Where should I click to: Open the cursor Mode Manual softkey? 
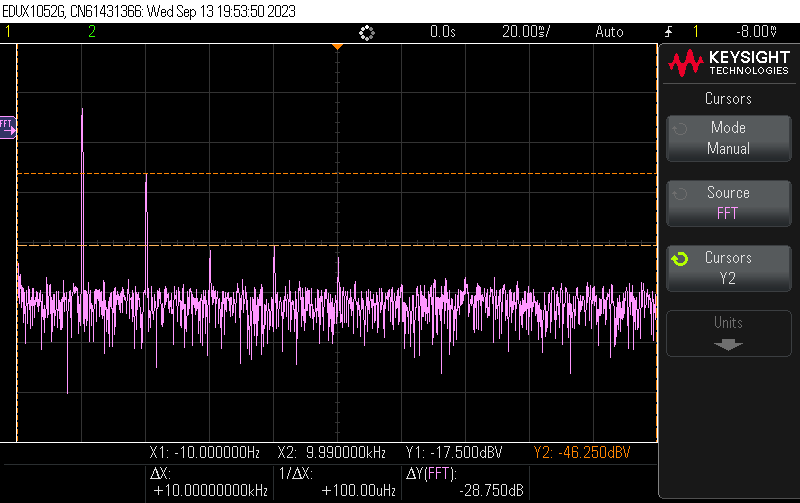click(729, 138)
